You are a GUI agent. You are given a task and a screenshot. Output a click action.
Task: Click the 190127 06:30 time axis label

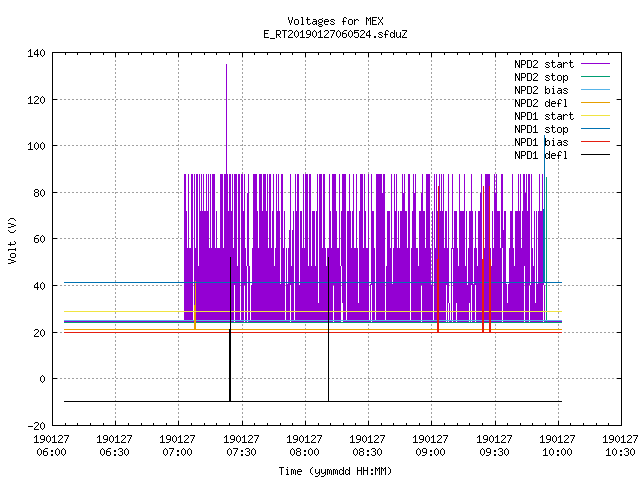click(x=115, y=446)
